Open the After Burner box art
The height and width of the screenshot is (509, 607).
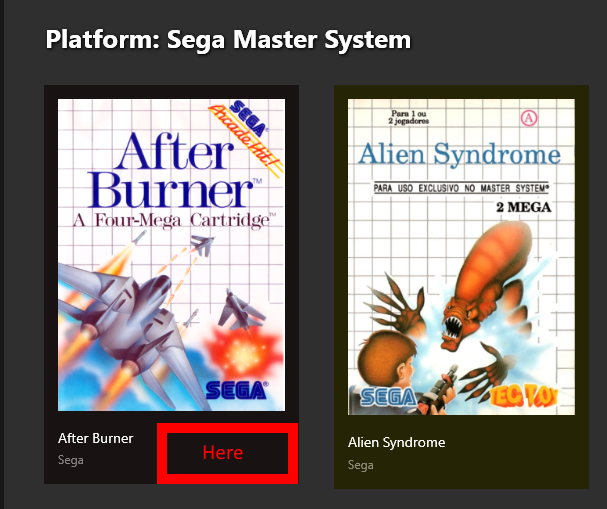(171, 255)
